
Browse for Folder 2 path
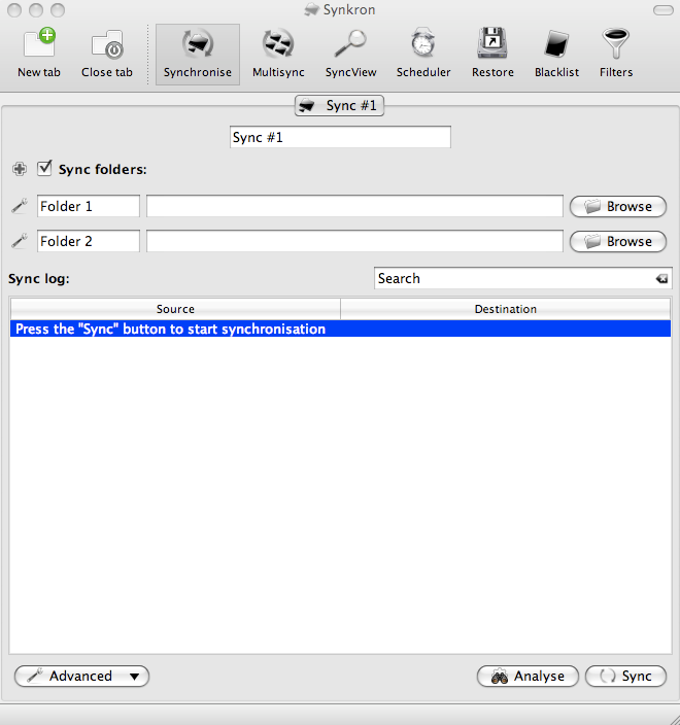click(618, 241)
